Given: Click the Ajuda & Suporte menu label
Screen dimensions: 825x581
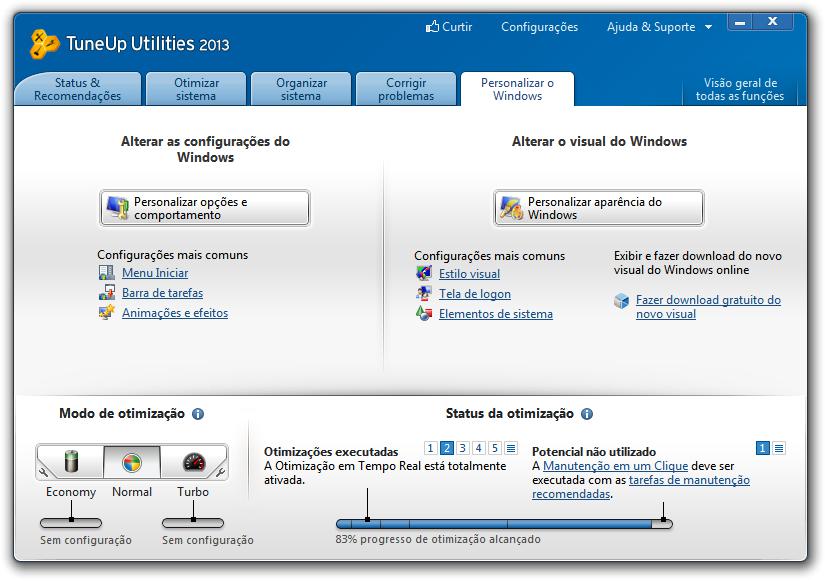Looking at the screenshot, I should pyautogui.click(x=651, y=27).
